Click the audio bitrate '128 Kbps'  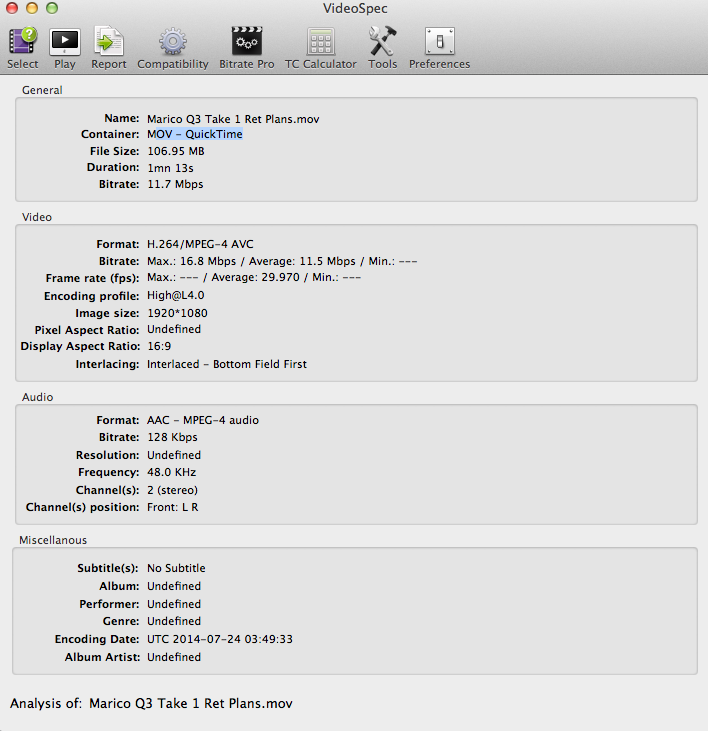coord(172,437)
